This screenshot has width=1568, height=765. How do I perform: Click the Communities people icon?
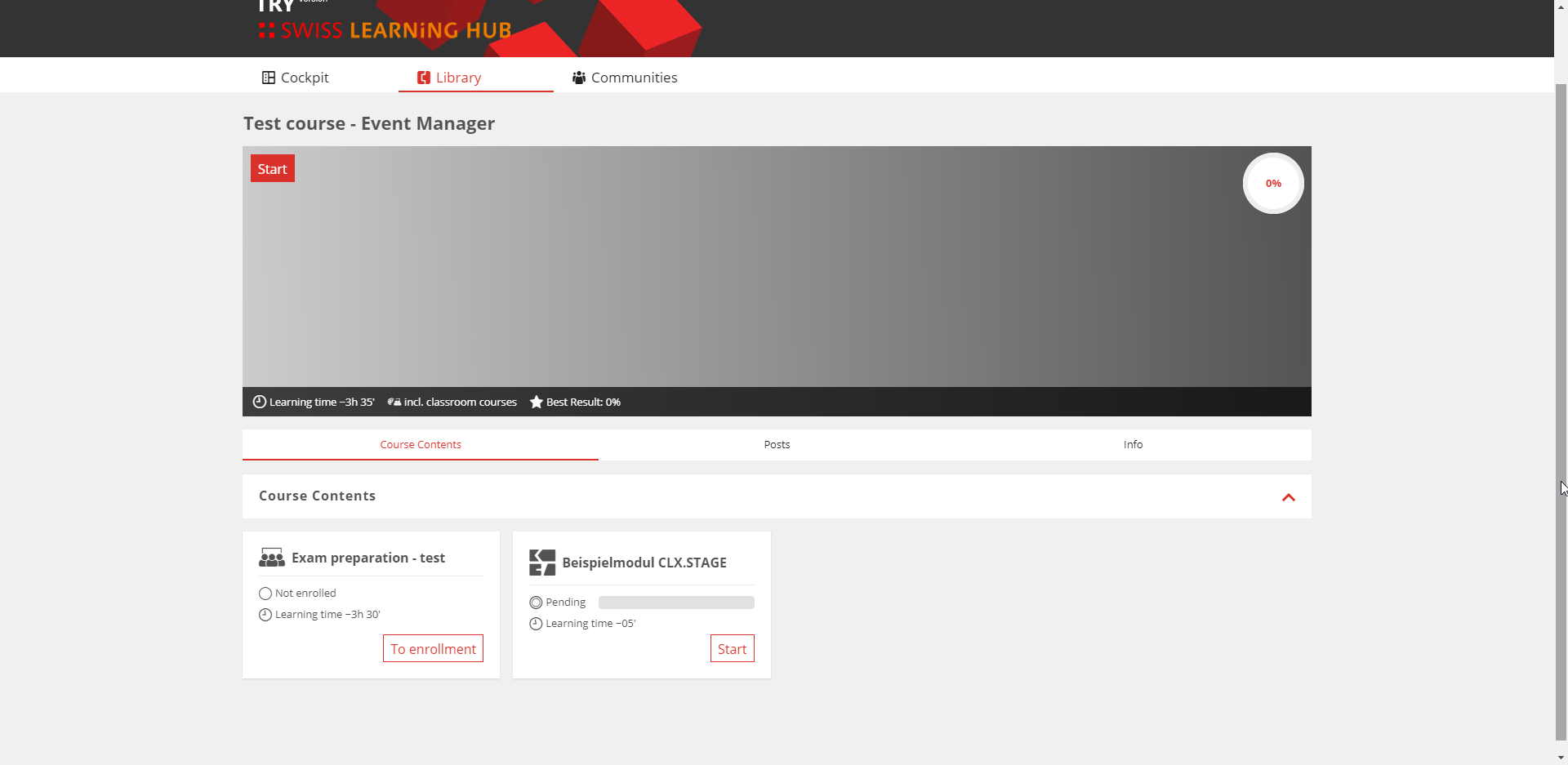click(x=579, y=78)
